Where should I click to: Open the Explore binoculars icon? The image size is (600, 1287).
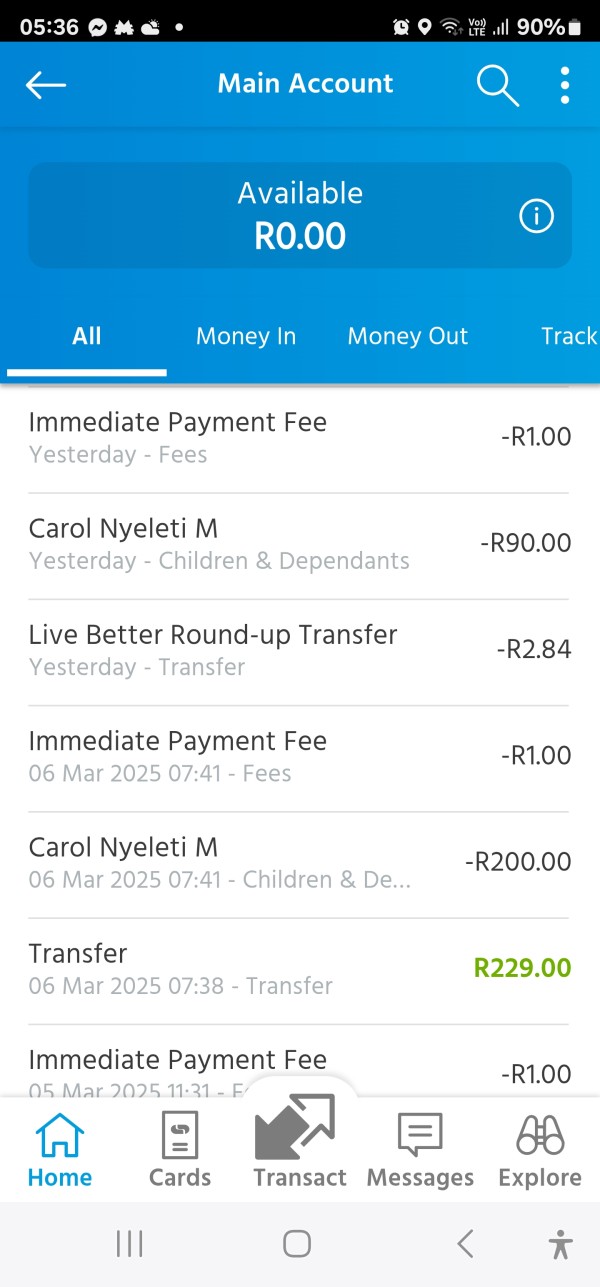pyautogui.click(x=540, y=1150)
